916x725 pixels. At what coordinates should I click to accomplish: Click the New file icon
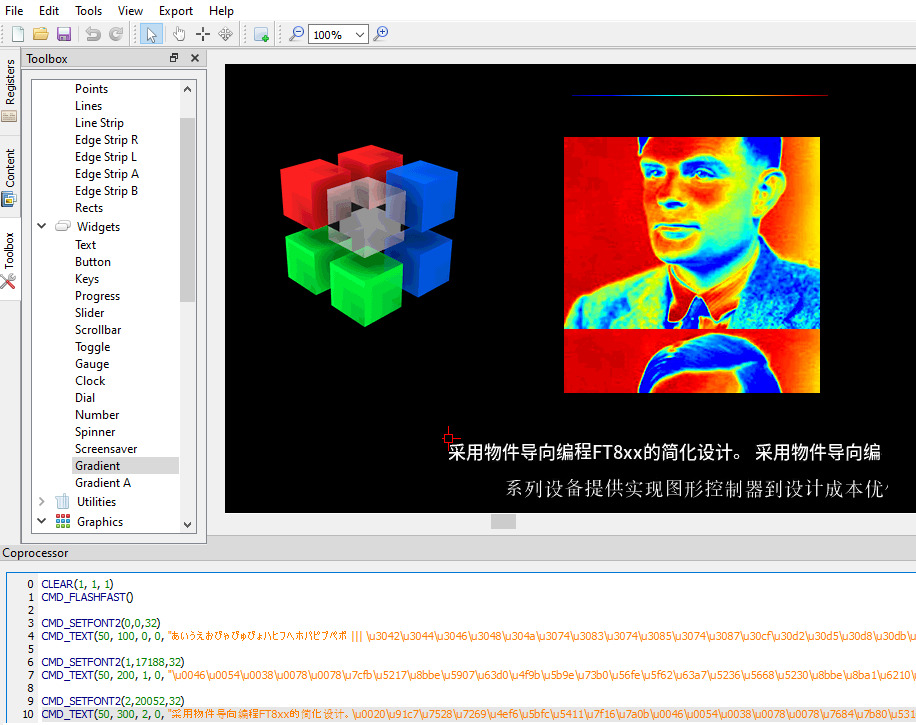17,34
